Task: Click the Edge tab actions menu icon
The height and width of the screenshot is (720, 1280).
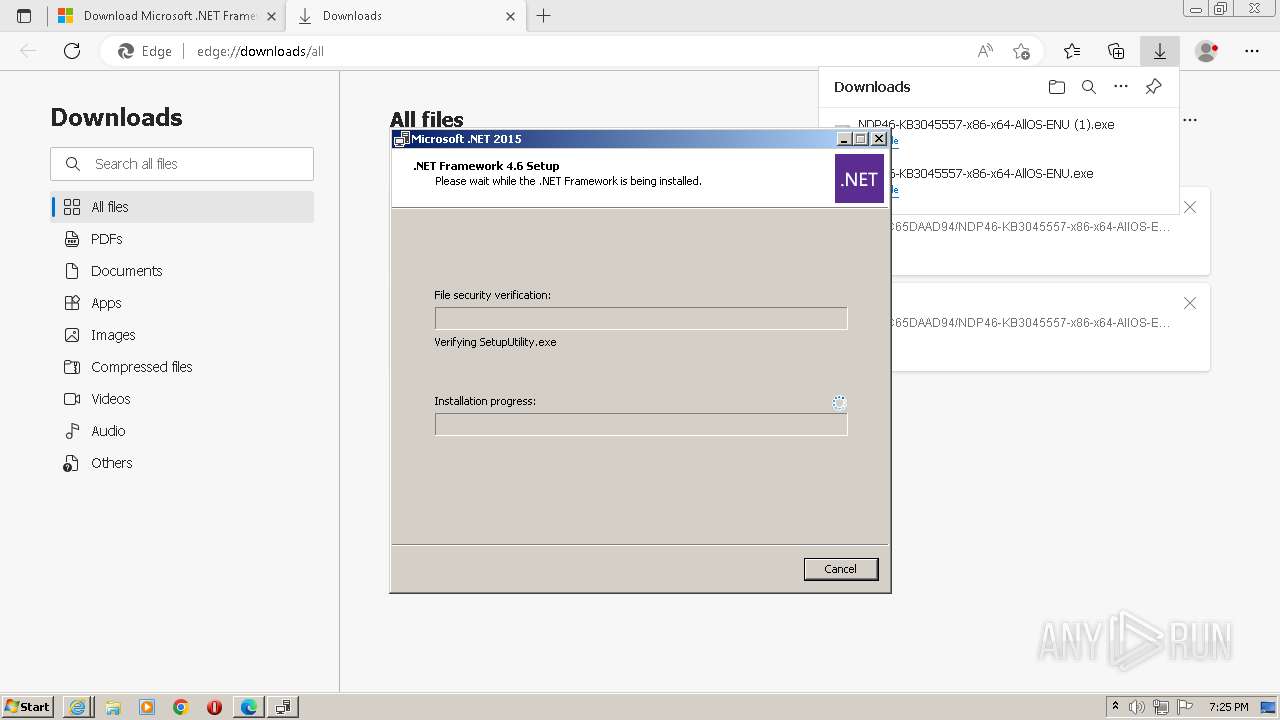Action: coord(24,16)
